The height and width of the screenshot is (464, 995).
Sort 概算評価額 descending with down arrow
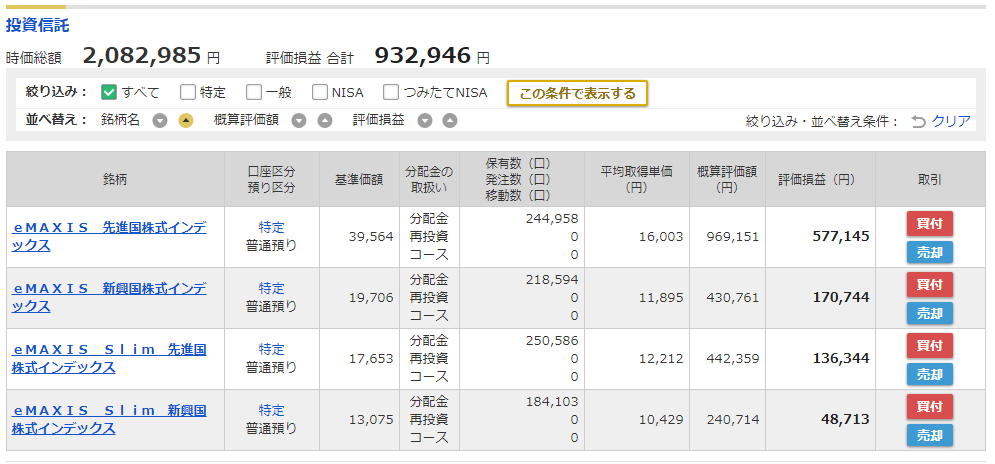299,121
